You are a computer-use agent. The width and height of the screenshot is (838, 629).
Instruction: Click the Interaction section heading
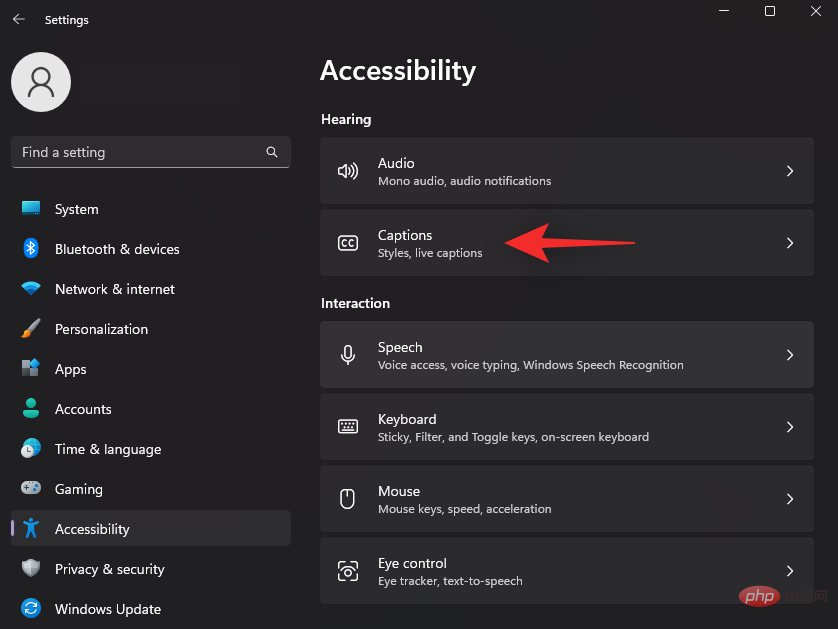(355, 303)
